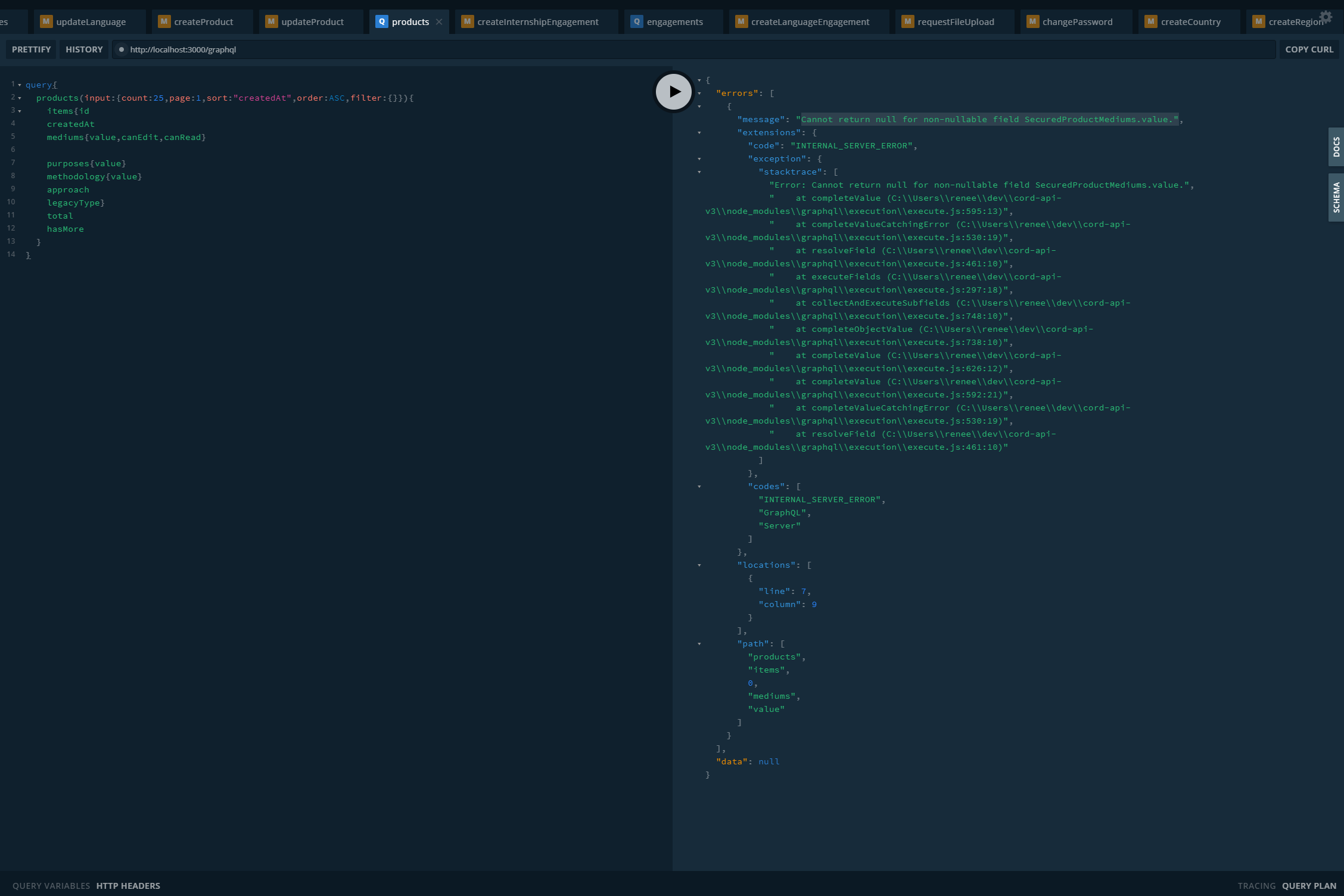Open the SCHEMA side panel
Viewport: 1344px width, 896px height.
[x=1336, y=197]
